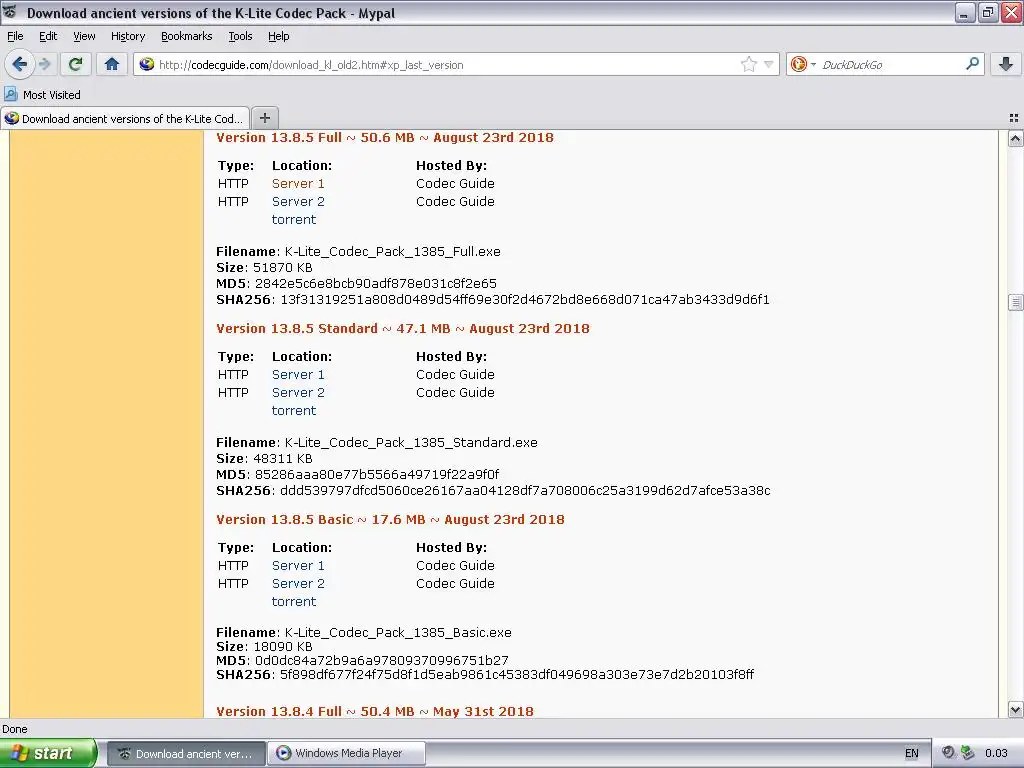Get the 13.8.5 Full torrent link
Image resolution: width=1024 pixels, height=768 pixels.
coord(294,220)
